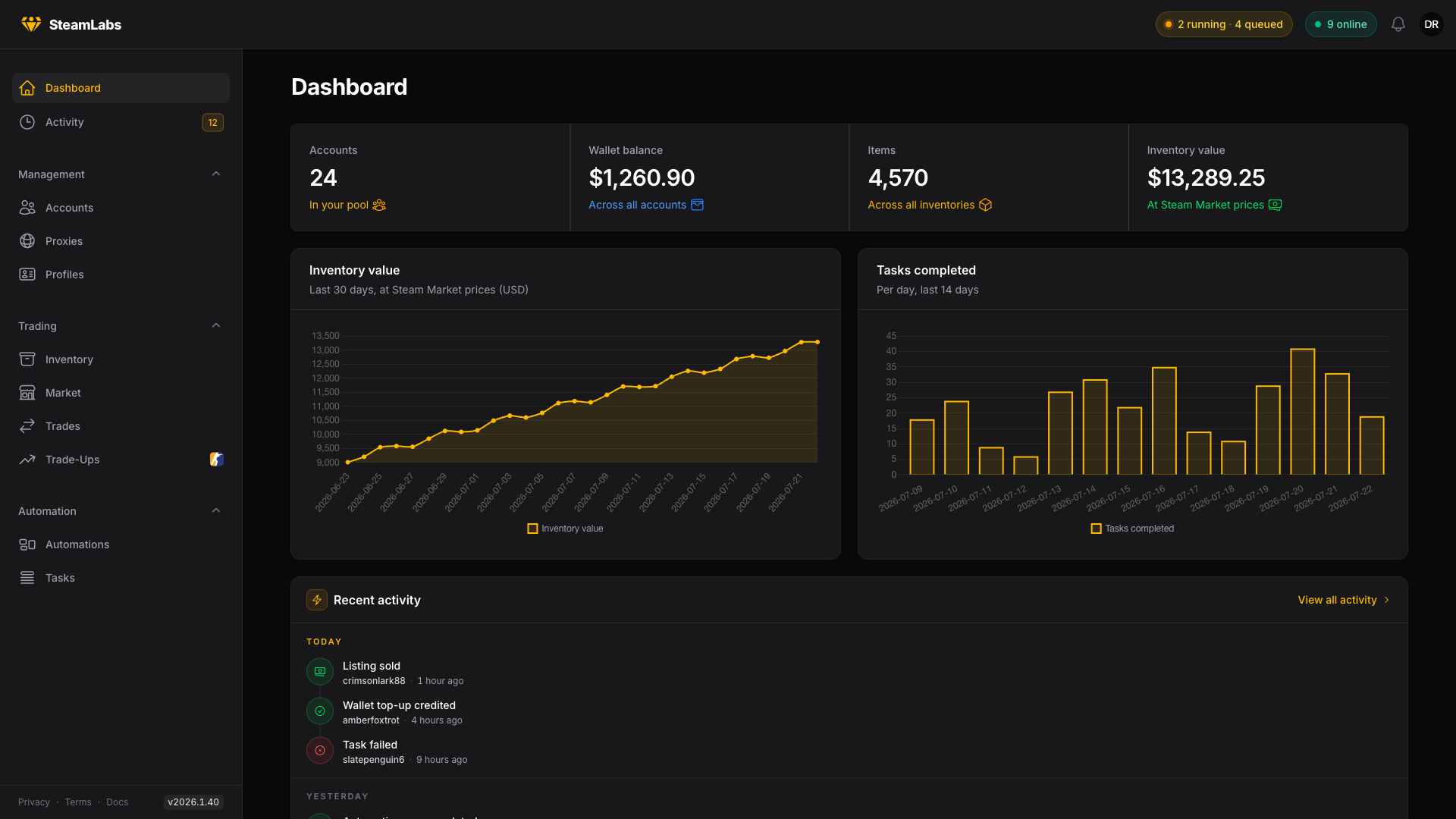Collapse the Management section
This screenshot has width=1456, height=819.
point(216,174)
